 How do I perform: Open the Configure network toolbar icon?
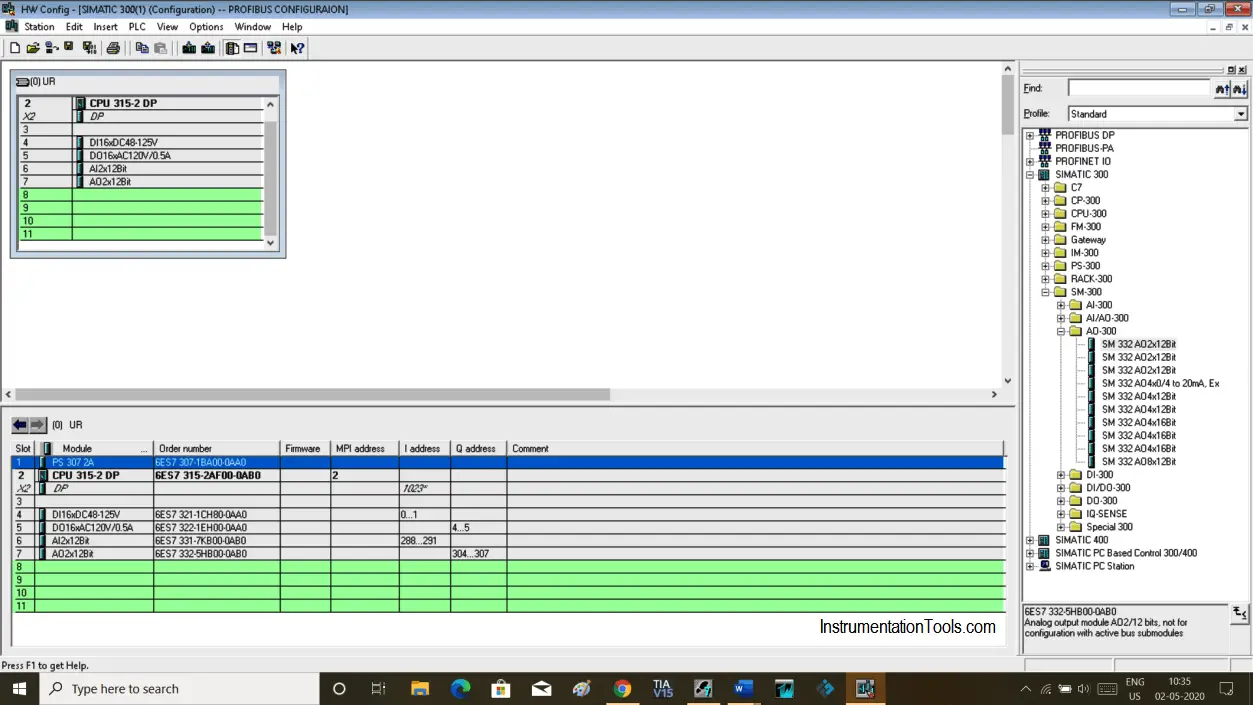pos(274,48)
